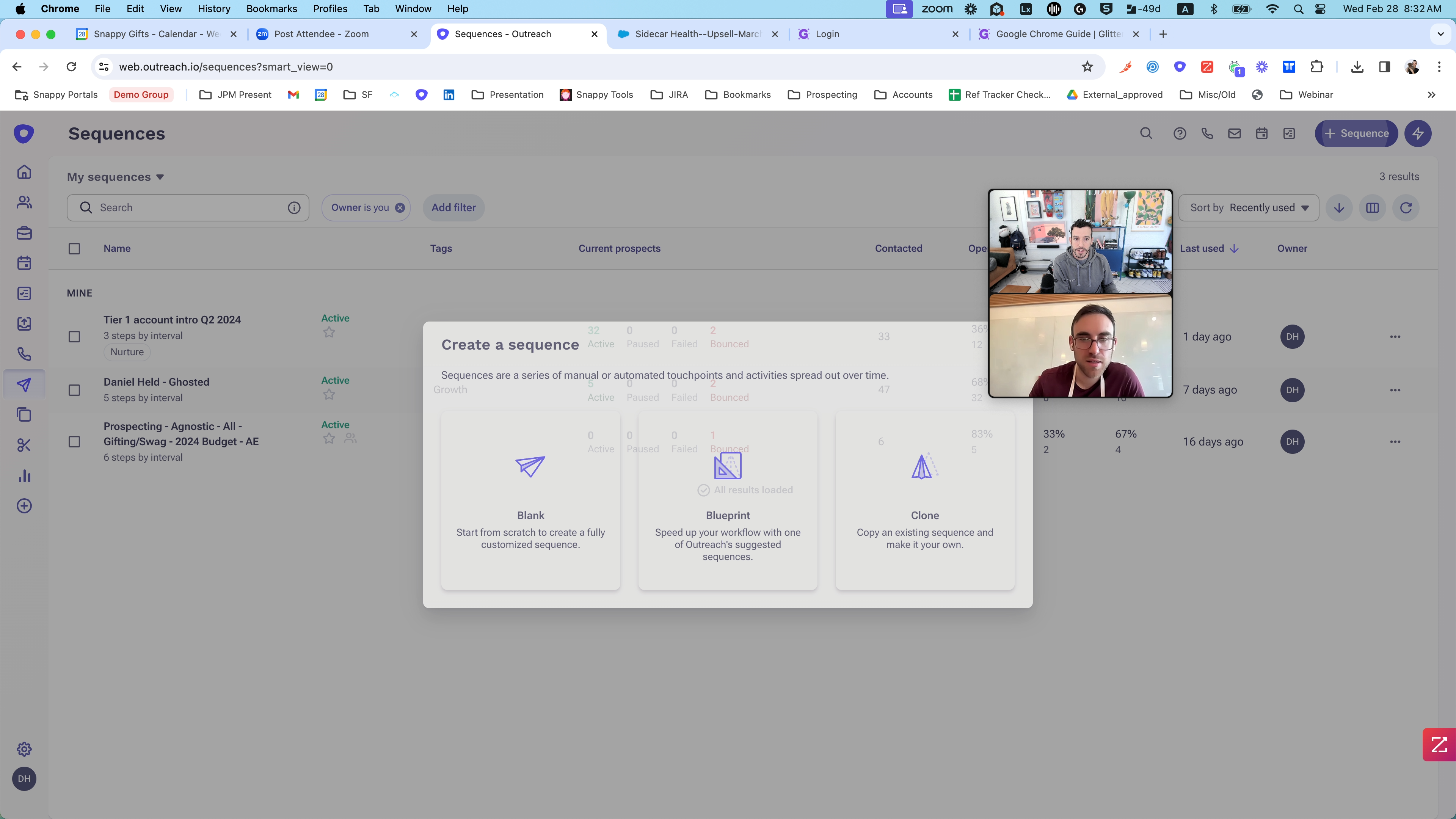Star the Daniel Held - Ghosted sequence
This screenshot has height=819, width=1456.
click(x=329, y=394)
